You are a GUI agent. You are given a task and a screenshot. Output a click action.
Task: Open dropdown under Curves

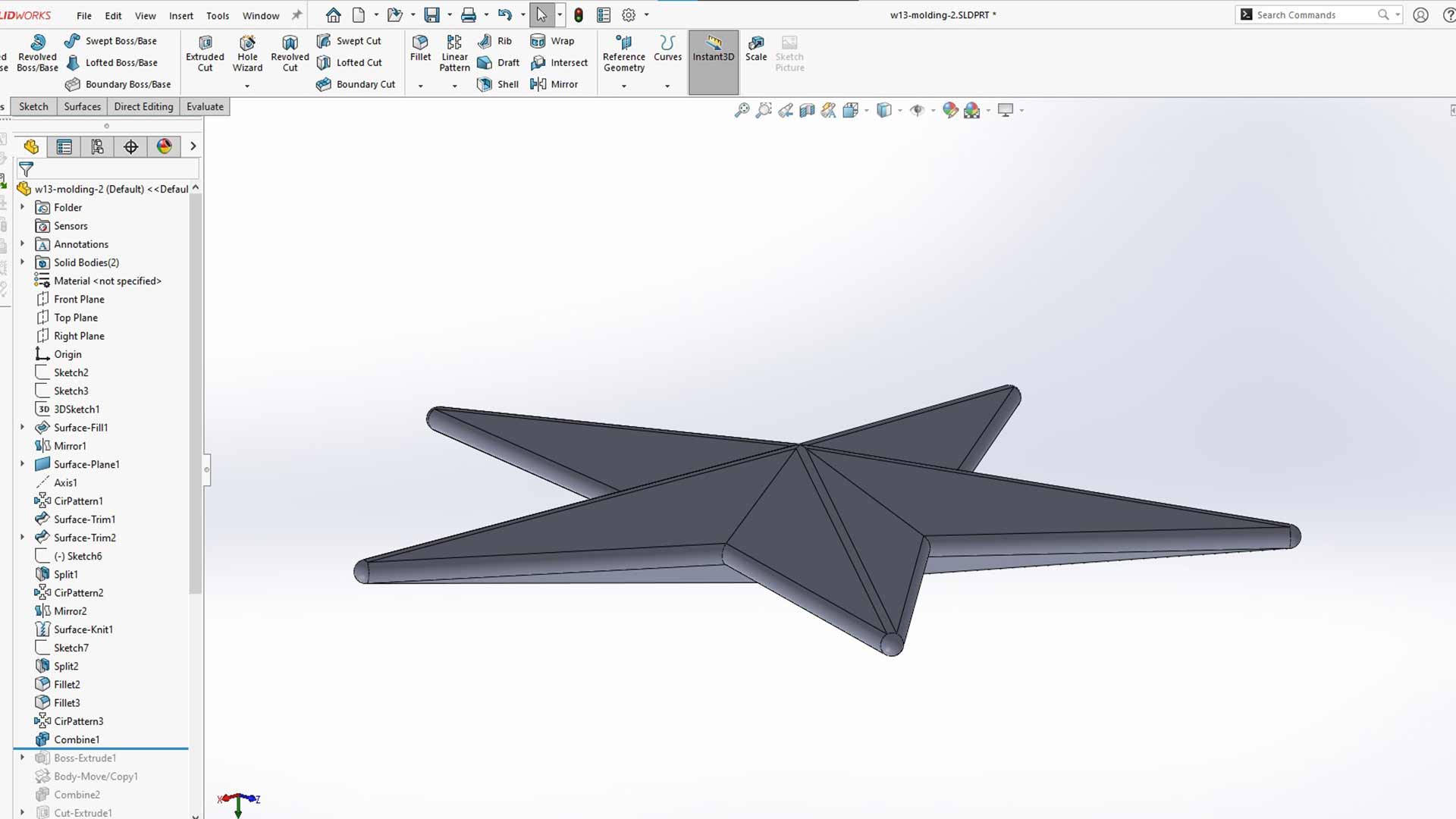pyautogui.click(x=667, y=86)
